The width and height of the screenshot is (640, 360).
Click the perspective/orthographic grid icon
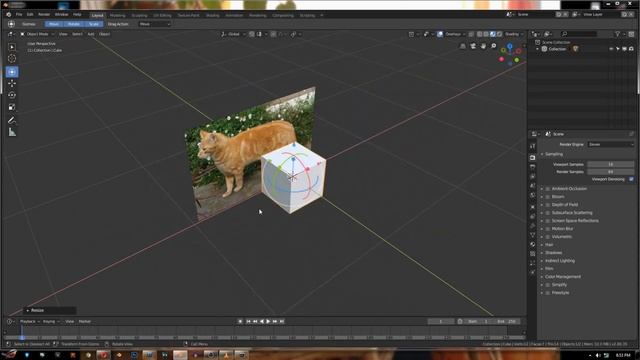463,46
